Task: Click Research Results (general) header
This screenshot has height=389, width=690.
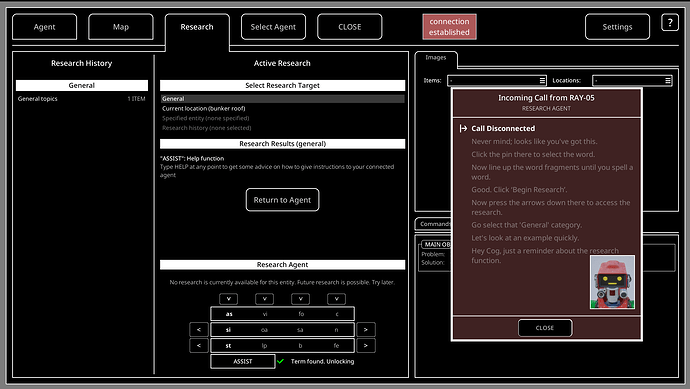Action: [x=283, y=143]
